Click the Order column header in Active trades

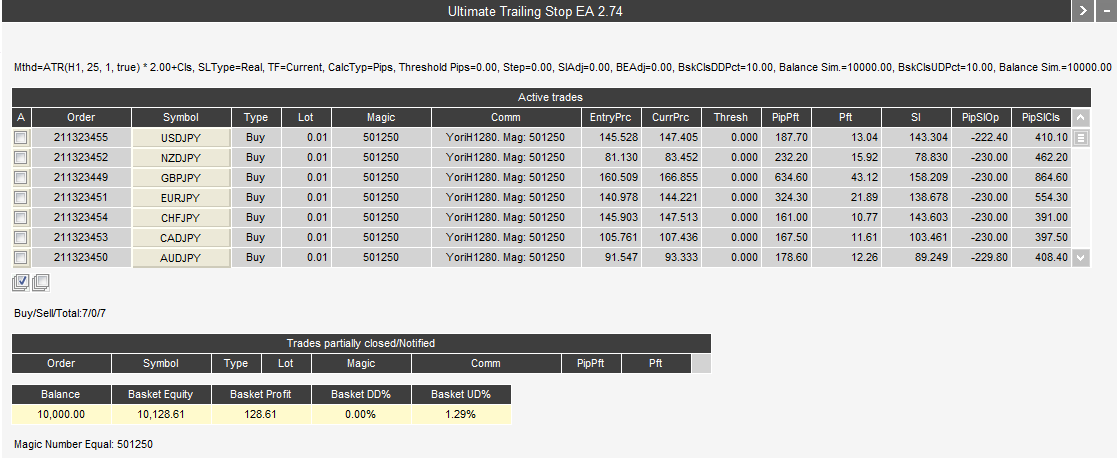[81, 117]
